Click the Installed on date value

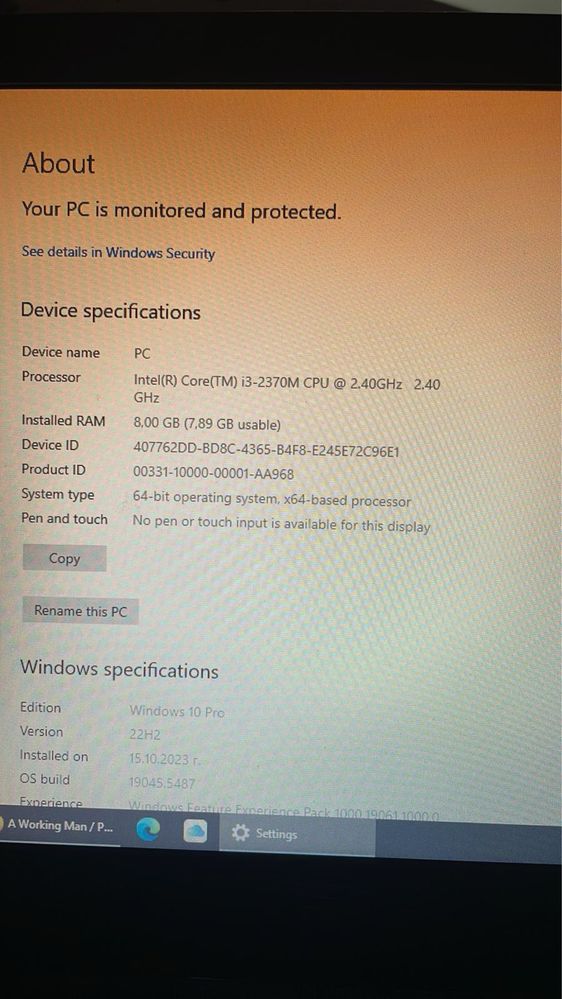[x=165, y=759]
